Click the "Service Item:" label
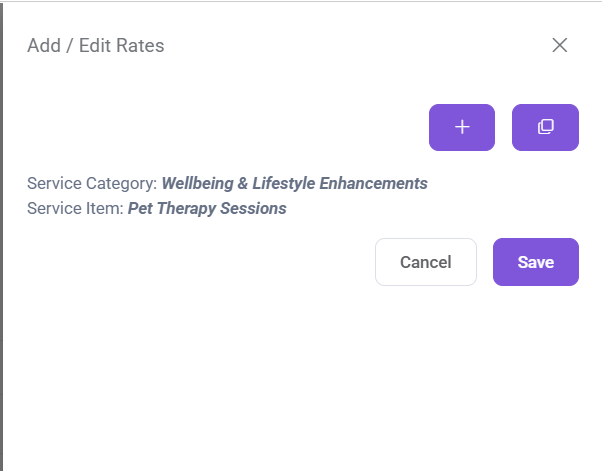 point(75,209)
